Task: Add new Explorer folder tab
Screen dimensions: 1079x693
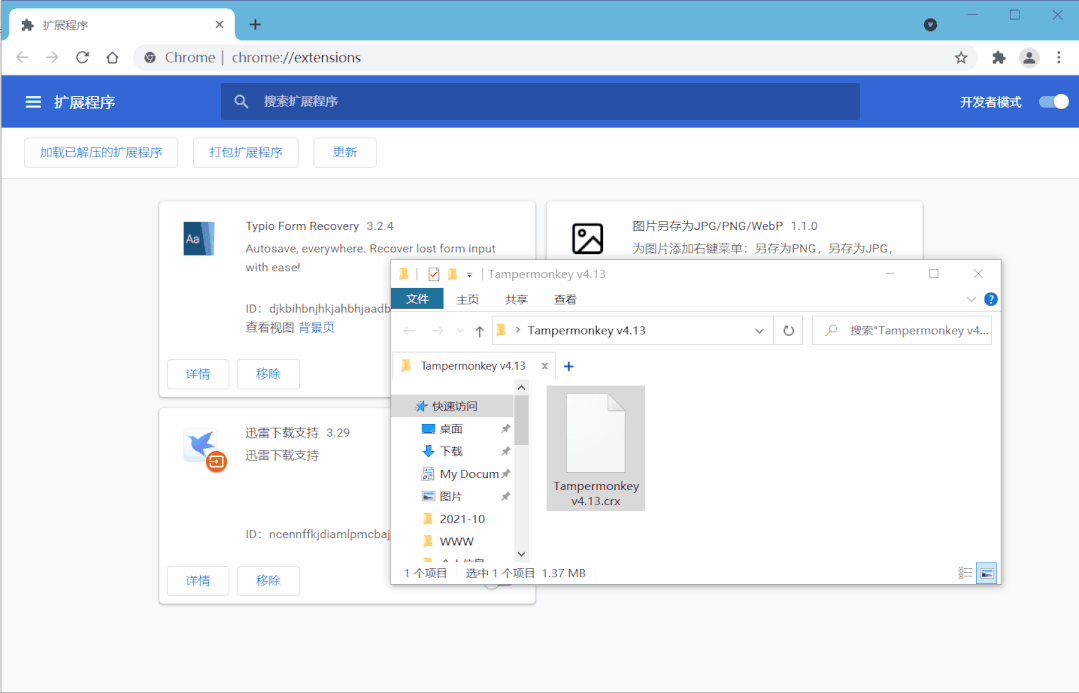Action: coord(568,366)
